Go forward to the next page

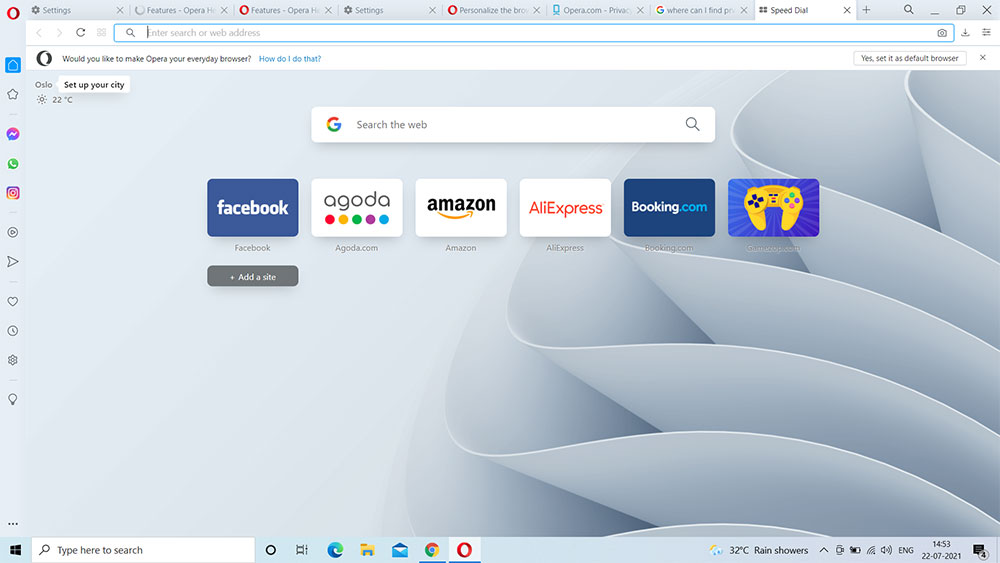tap(59, 33)
